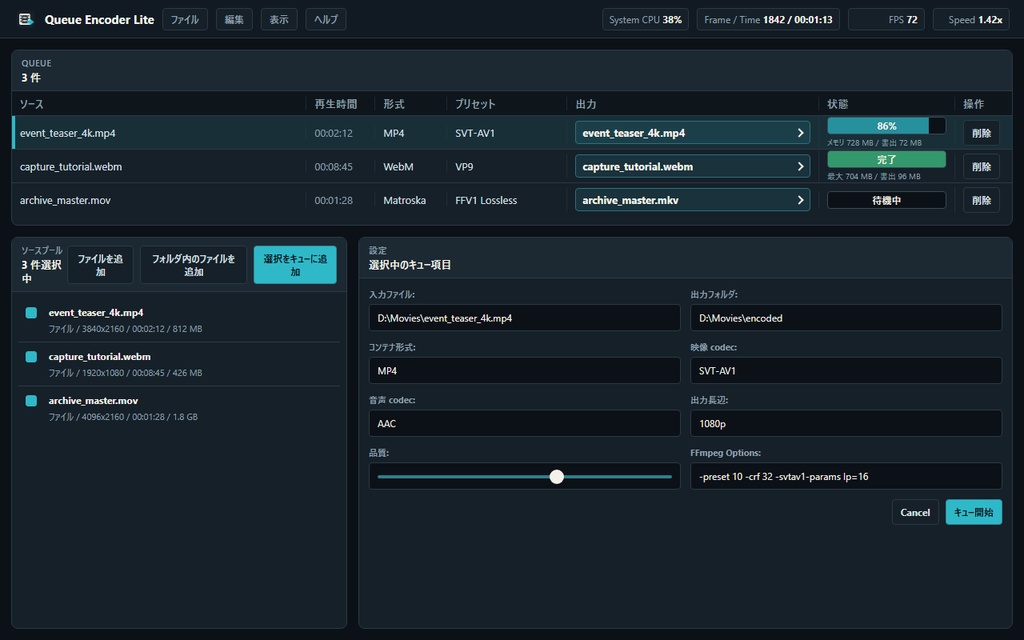Expand output selector capture_tutorial.webm
Screen dimensions: 1024x640
click(692, 167)
